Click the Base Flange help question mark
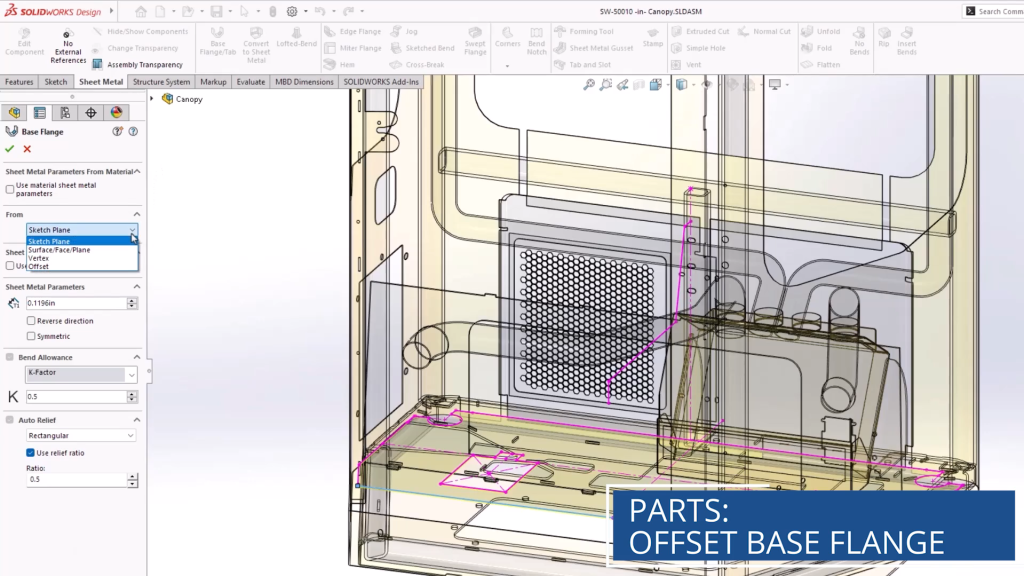This screenshot has width=1024, height=576. tap(133, 131)
